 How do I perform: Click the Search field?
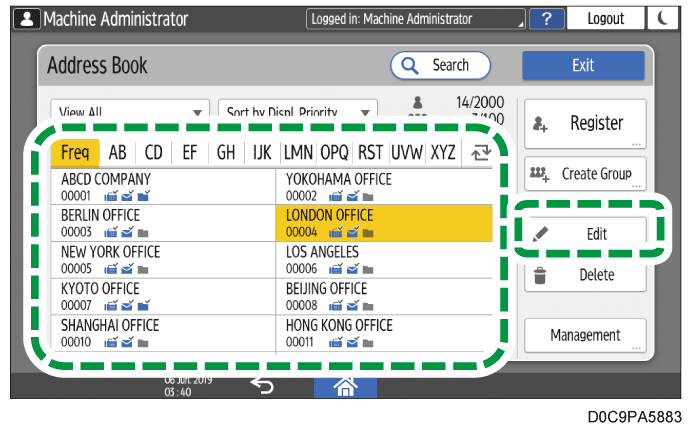pyautogui.click(x=440, y=65)
